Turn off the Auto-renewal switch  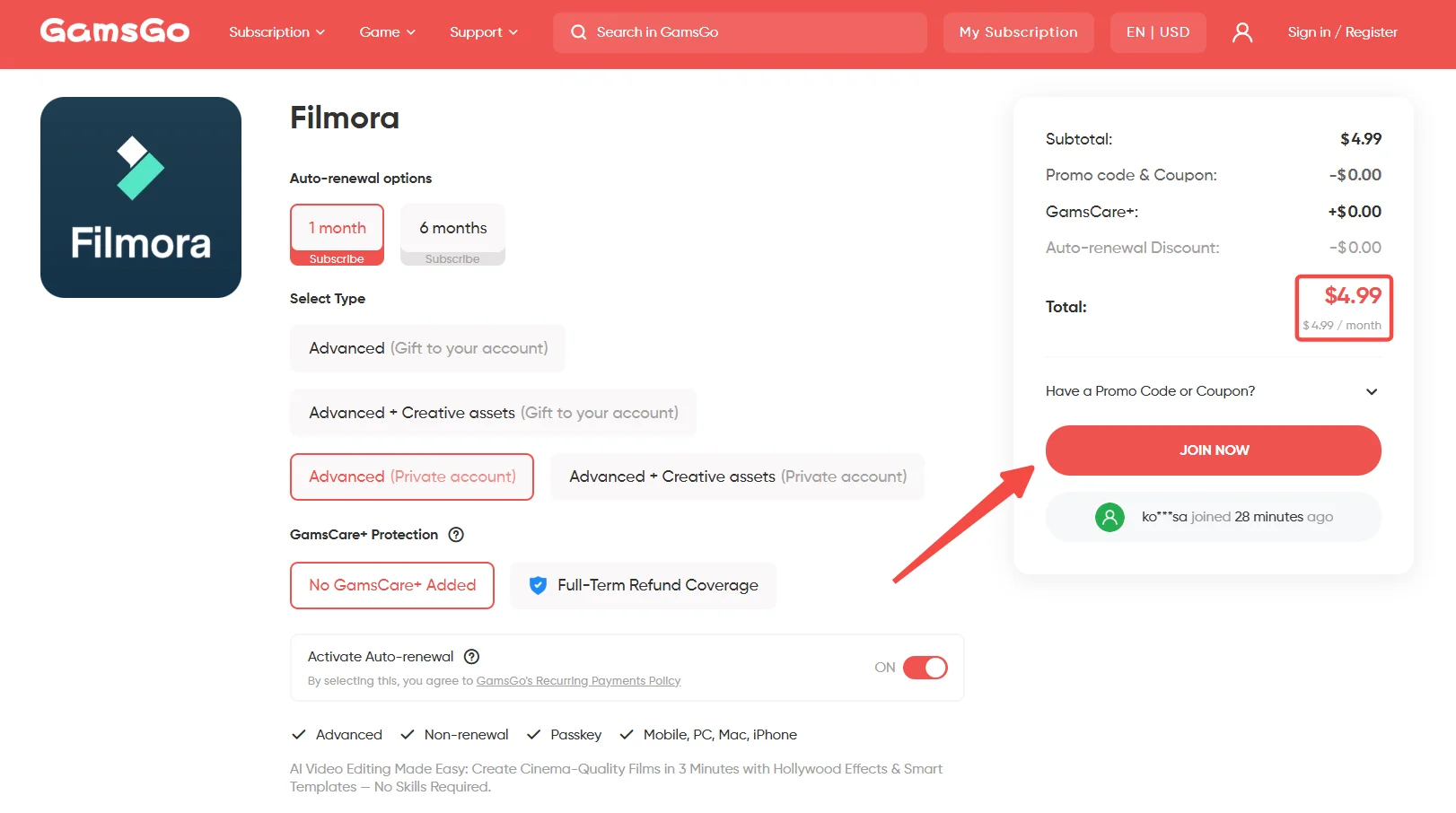(x=925, y=668)
